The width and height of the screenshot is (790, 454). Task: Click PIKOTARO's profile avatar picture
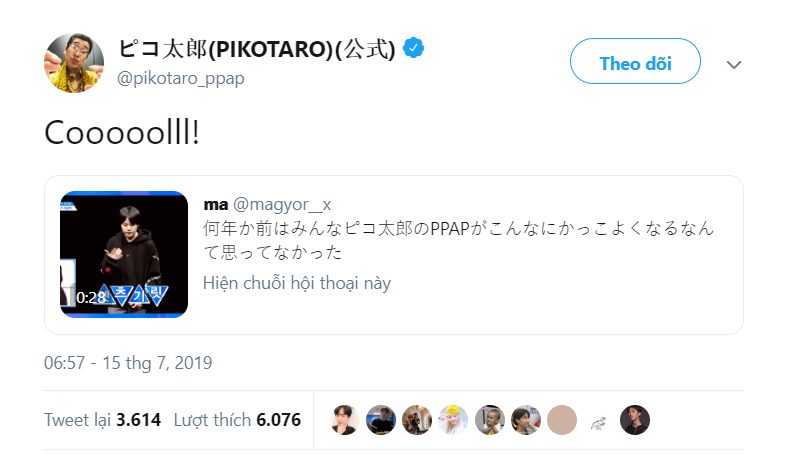pyautogui.click(x=74, y=62)
